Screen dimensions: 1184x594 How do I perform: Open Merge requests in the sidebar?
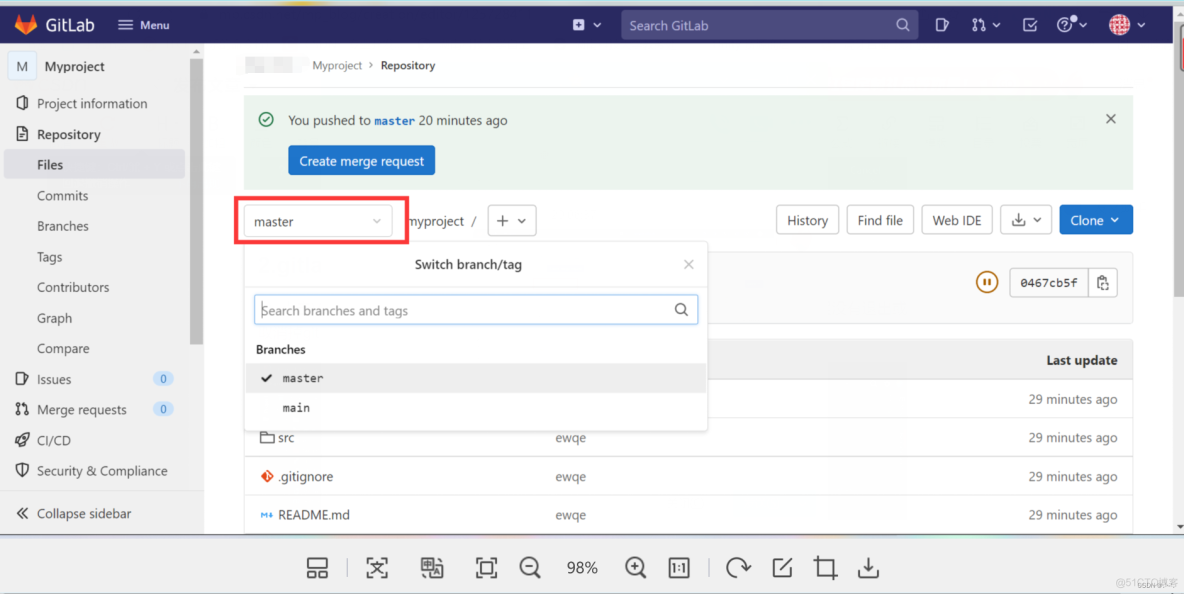pos(82,409)
